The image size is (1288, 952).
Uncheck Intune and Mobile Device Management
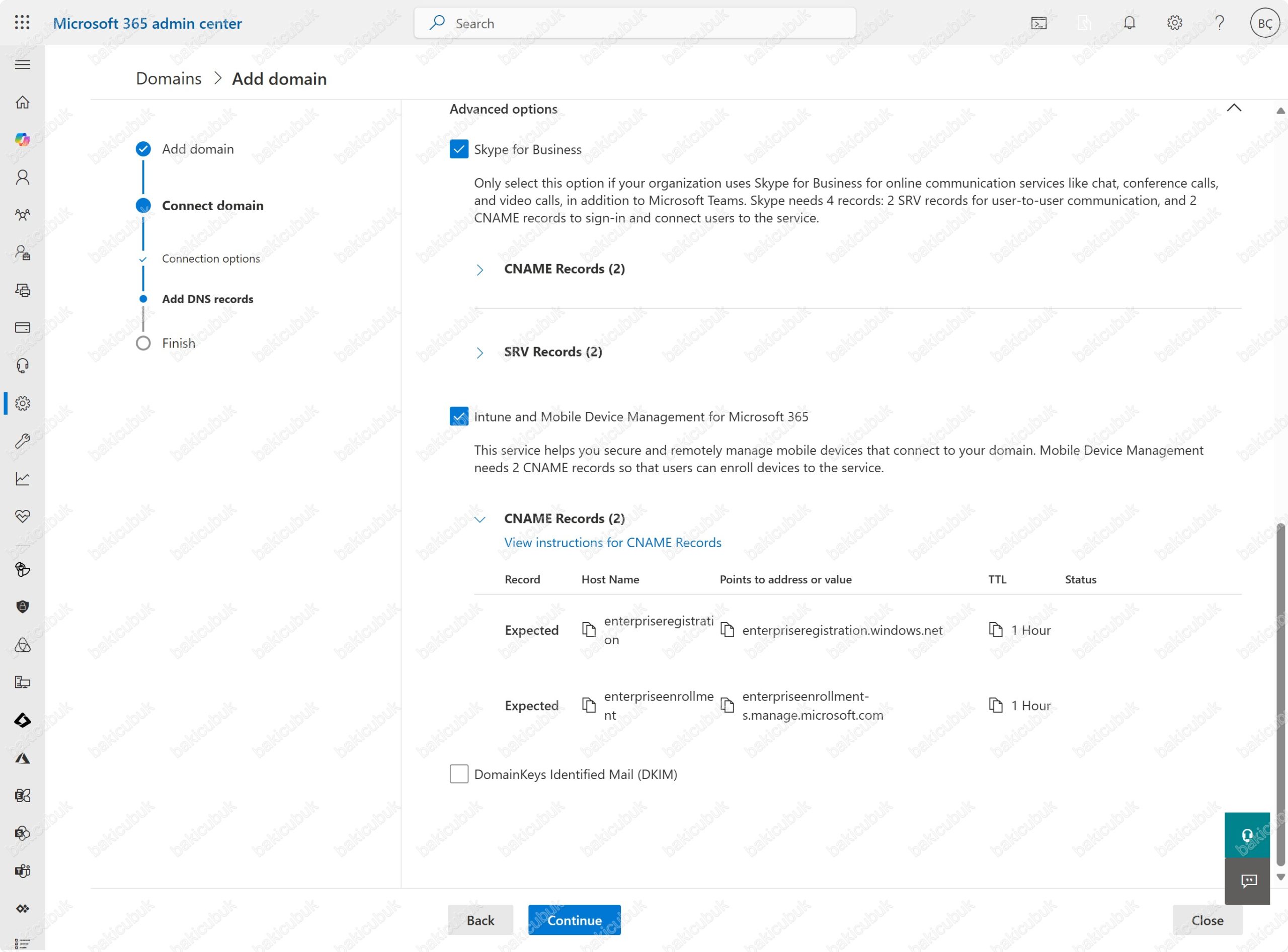click(x=458, y=416)
